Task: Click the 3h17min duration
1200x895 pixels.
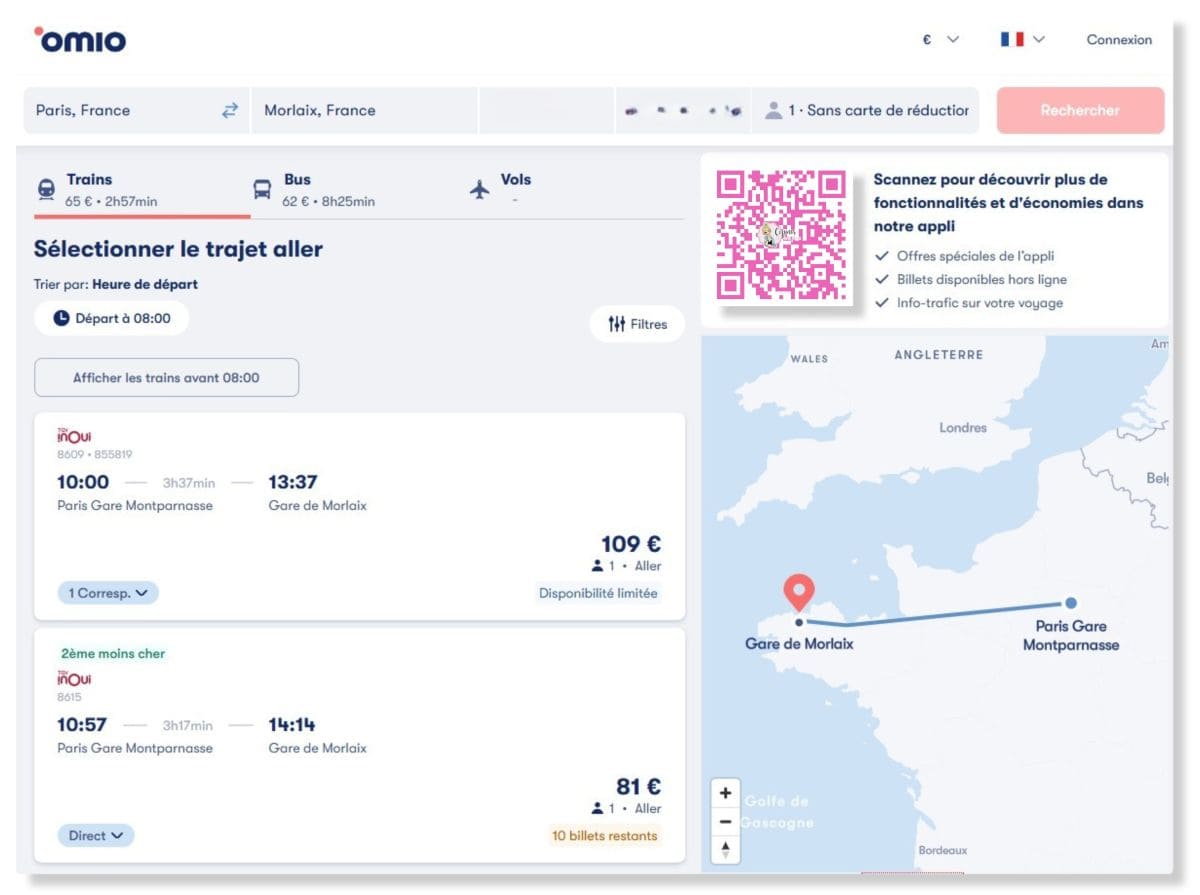Action: click(188, 726)
